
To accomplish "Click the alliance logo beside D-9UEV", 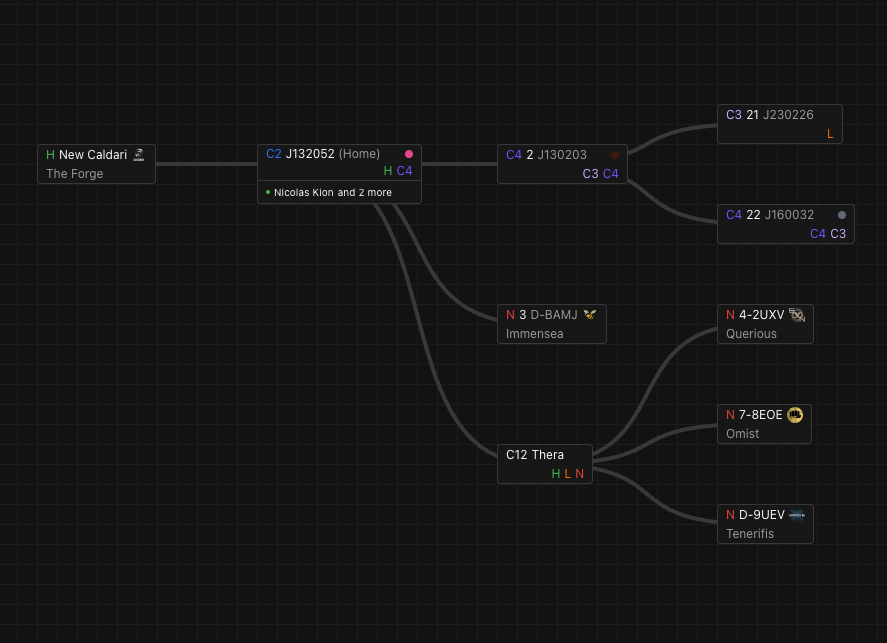I will click(x=798, y=514).
